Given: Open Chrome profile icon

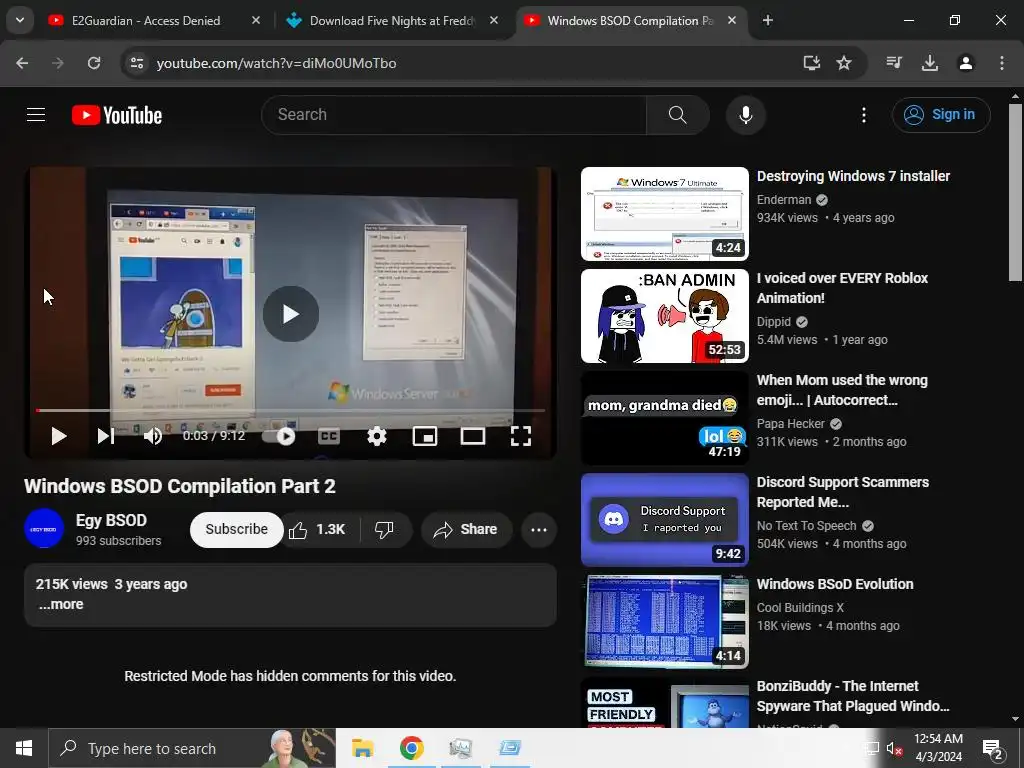Looking at the screenshot, I should (965, 63).
